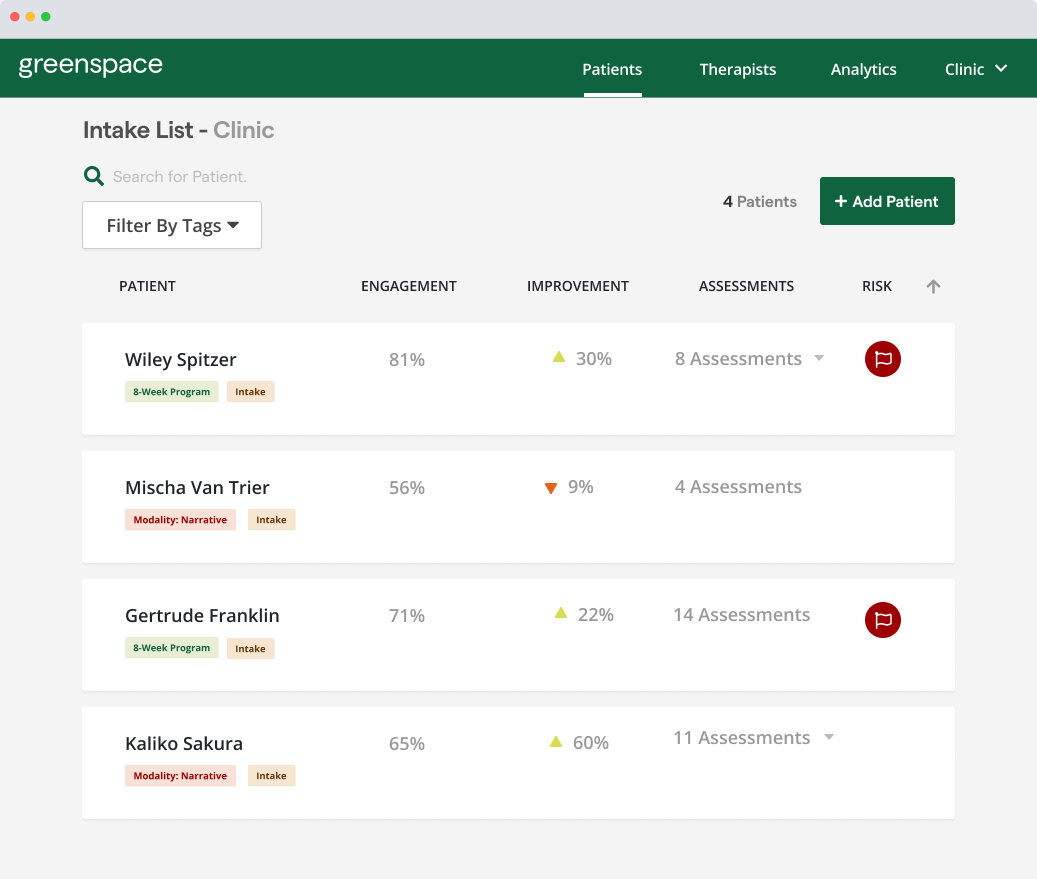Click the Add Patient button
The width and height of the screenshot is (1037, 879).
887,200
